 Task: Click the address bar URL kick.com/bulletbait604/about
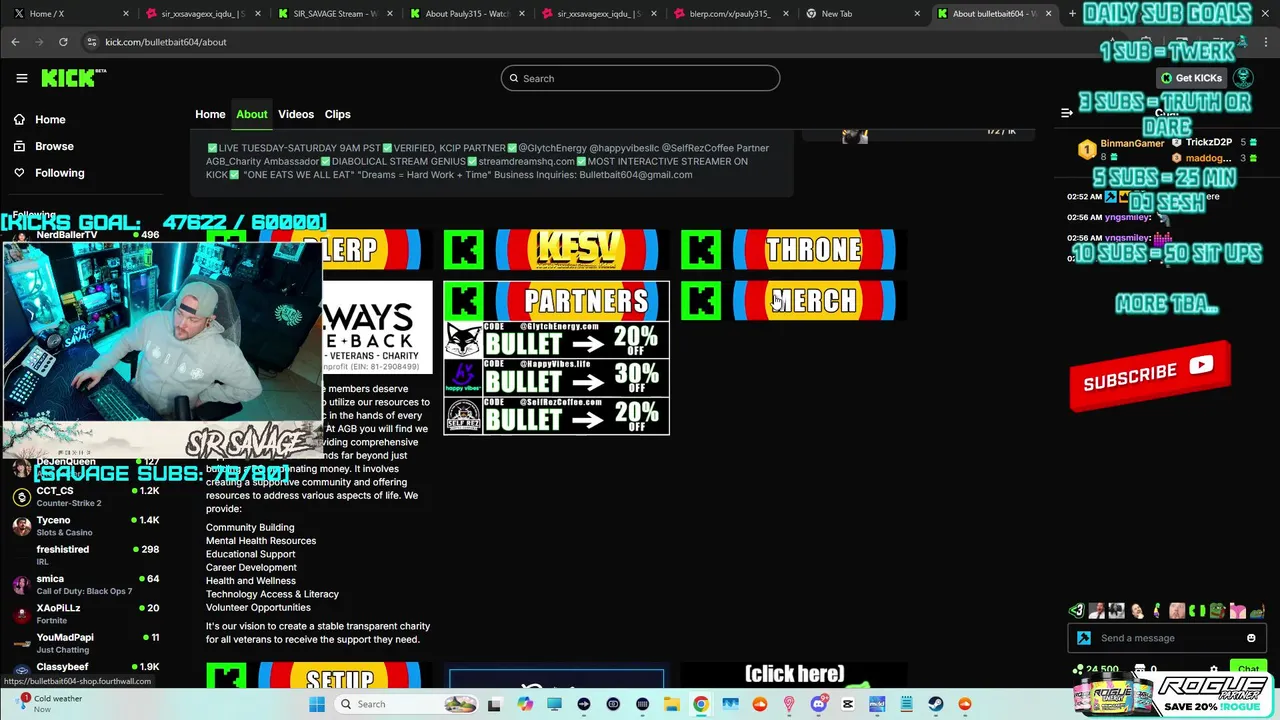tap(166, 42)
